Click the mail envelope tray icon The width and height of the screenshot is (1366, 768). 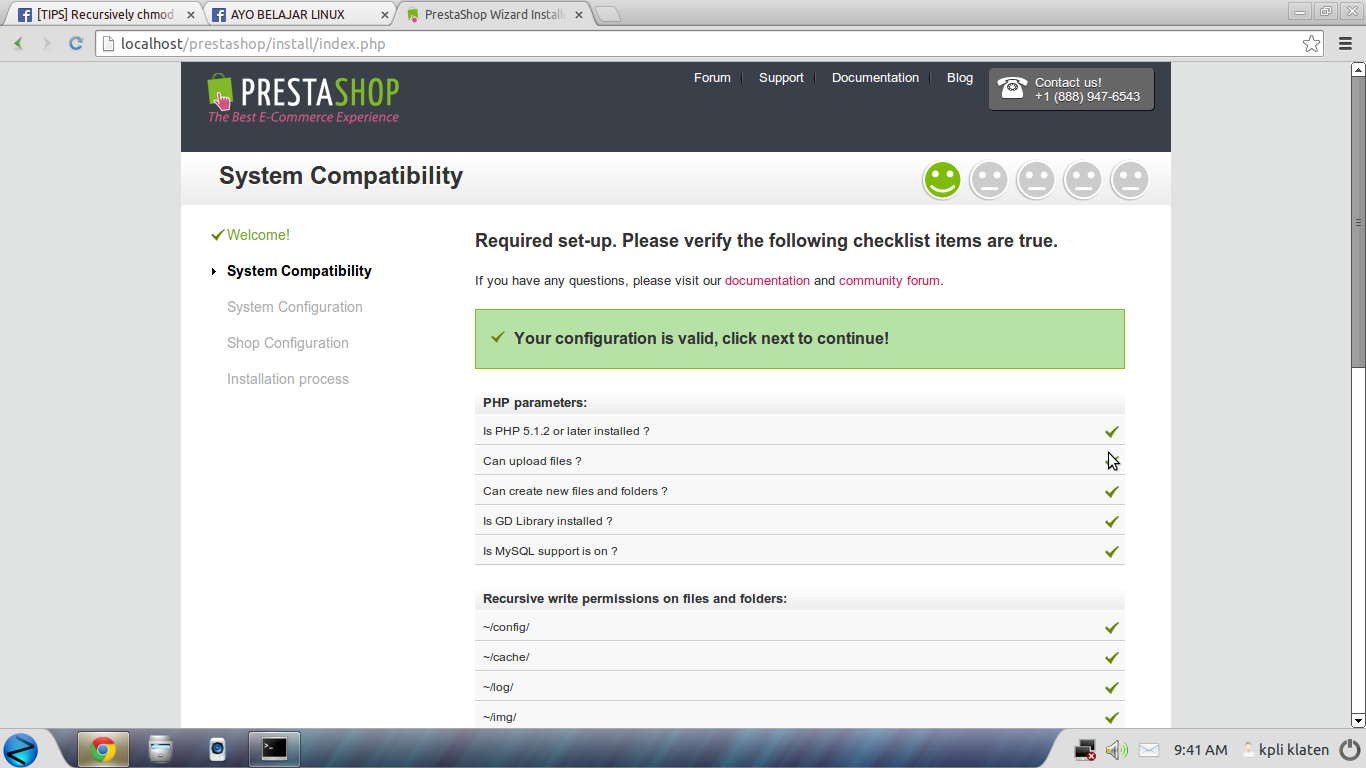1149,750
